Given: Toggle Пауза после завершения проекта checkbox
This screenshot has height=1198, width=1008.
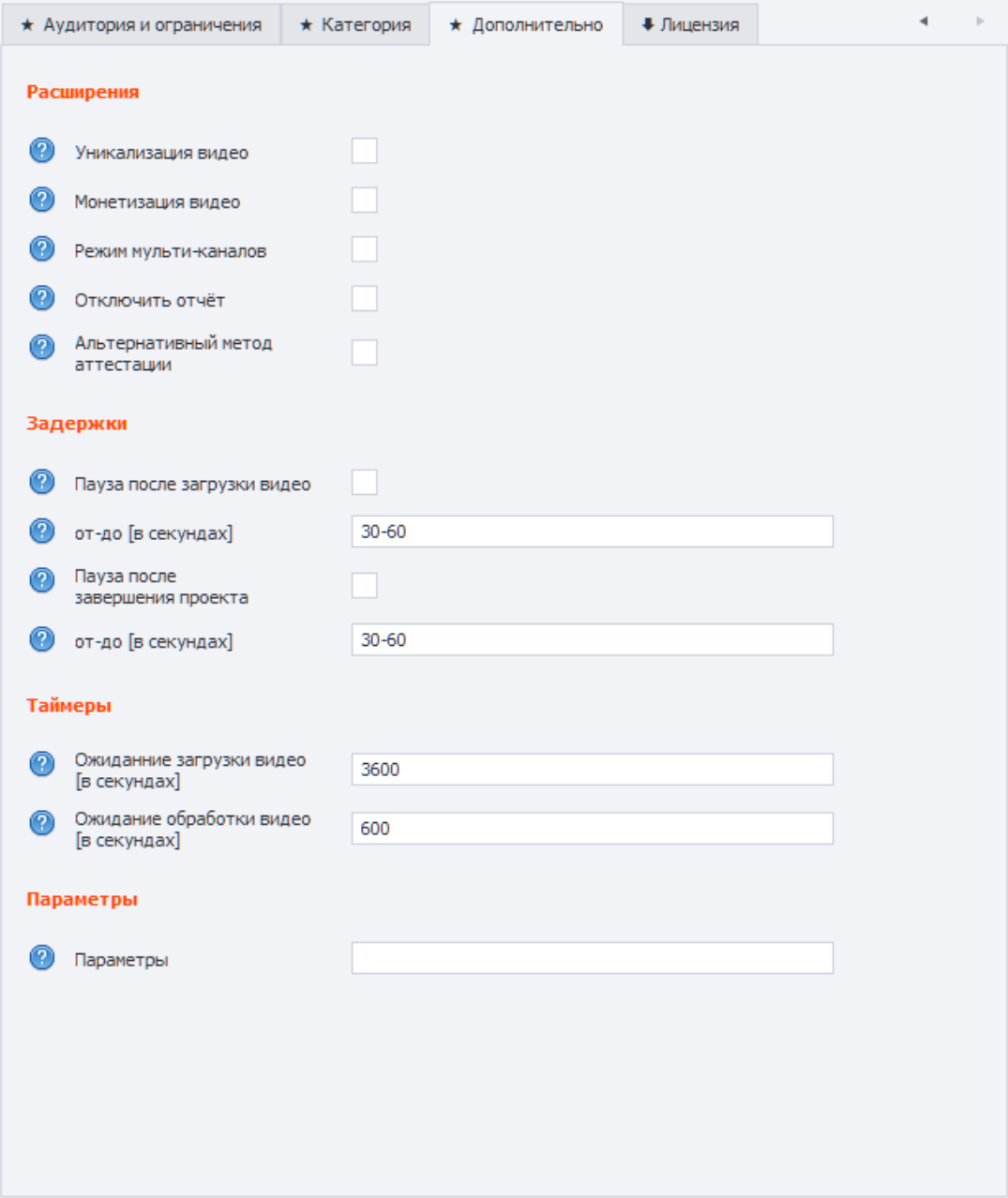Looking at the screenshot, I should pyautogui.click(x=365, y=586).
